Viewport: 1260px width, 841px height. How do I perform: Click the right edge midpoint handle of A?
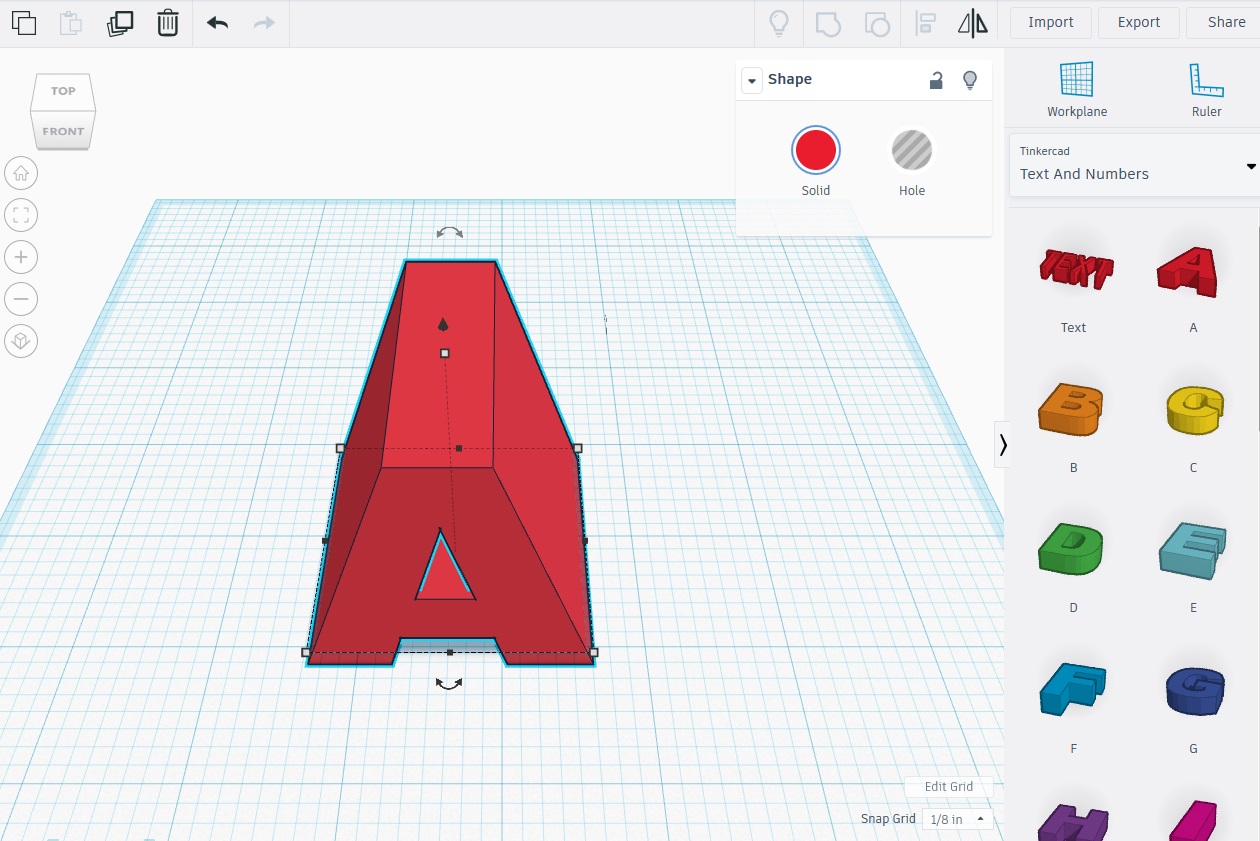585,541
